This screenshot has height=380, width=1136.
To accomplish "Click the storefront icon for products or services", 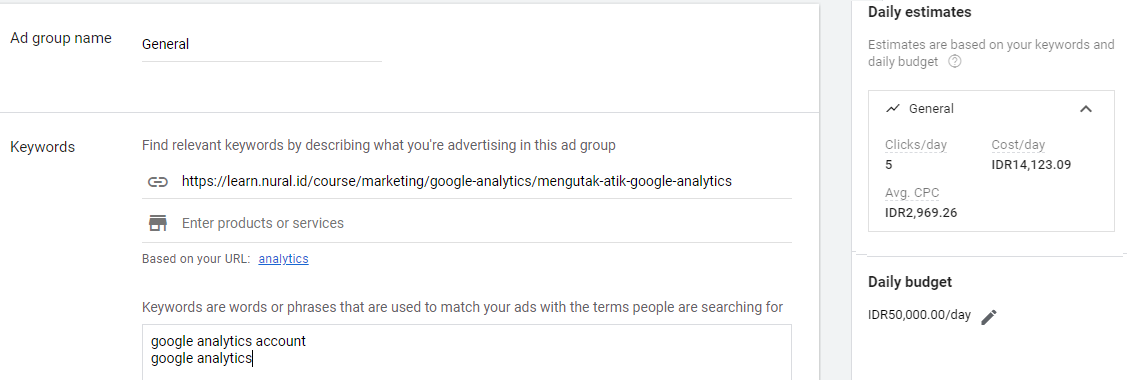I will click(158, 223).
